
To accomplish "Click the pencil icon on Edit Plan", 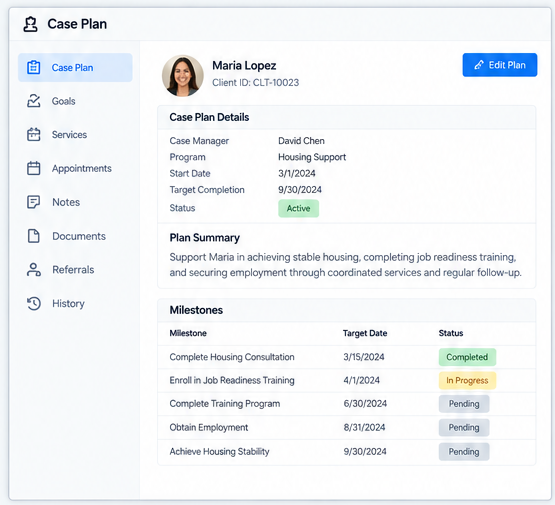I will click(x=479, y=65).
